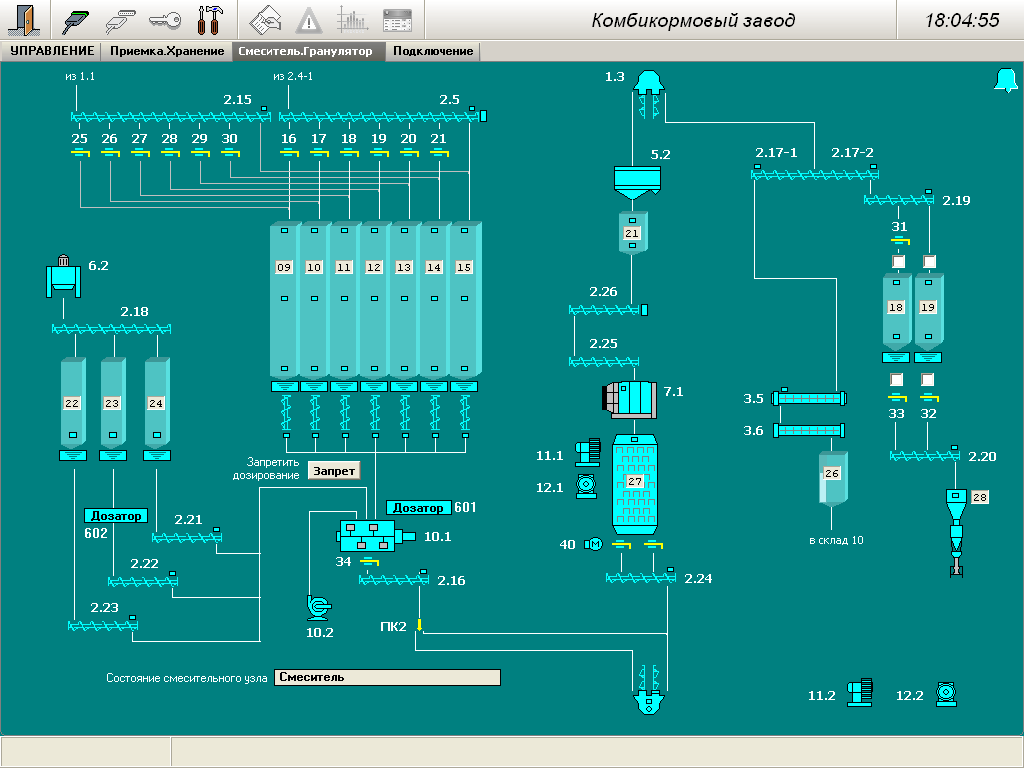
Task: Click the alarm bell icon
Action: tap(1004, 81)
